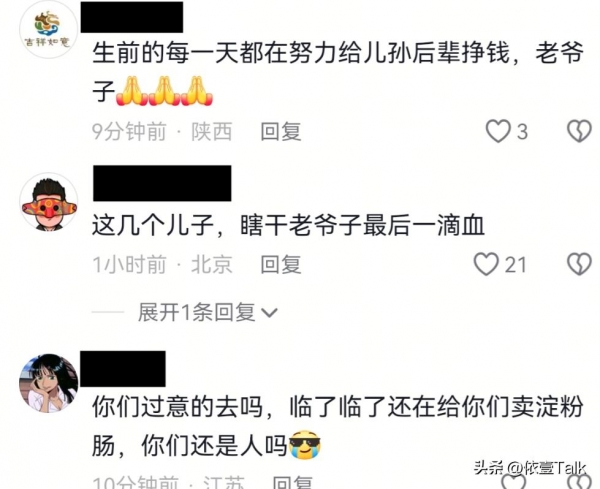The image size is (600, 489).
Task: Dislike the Jiangsu comment at bottom
Action: [x=579, y=482]
